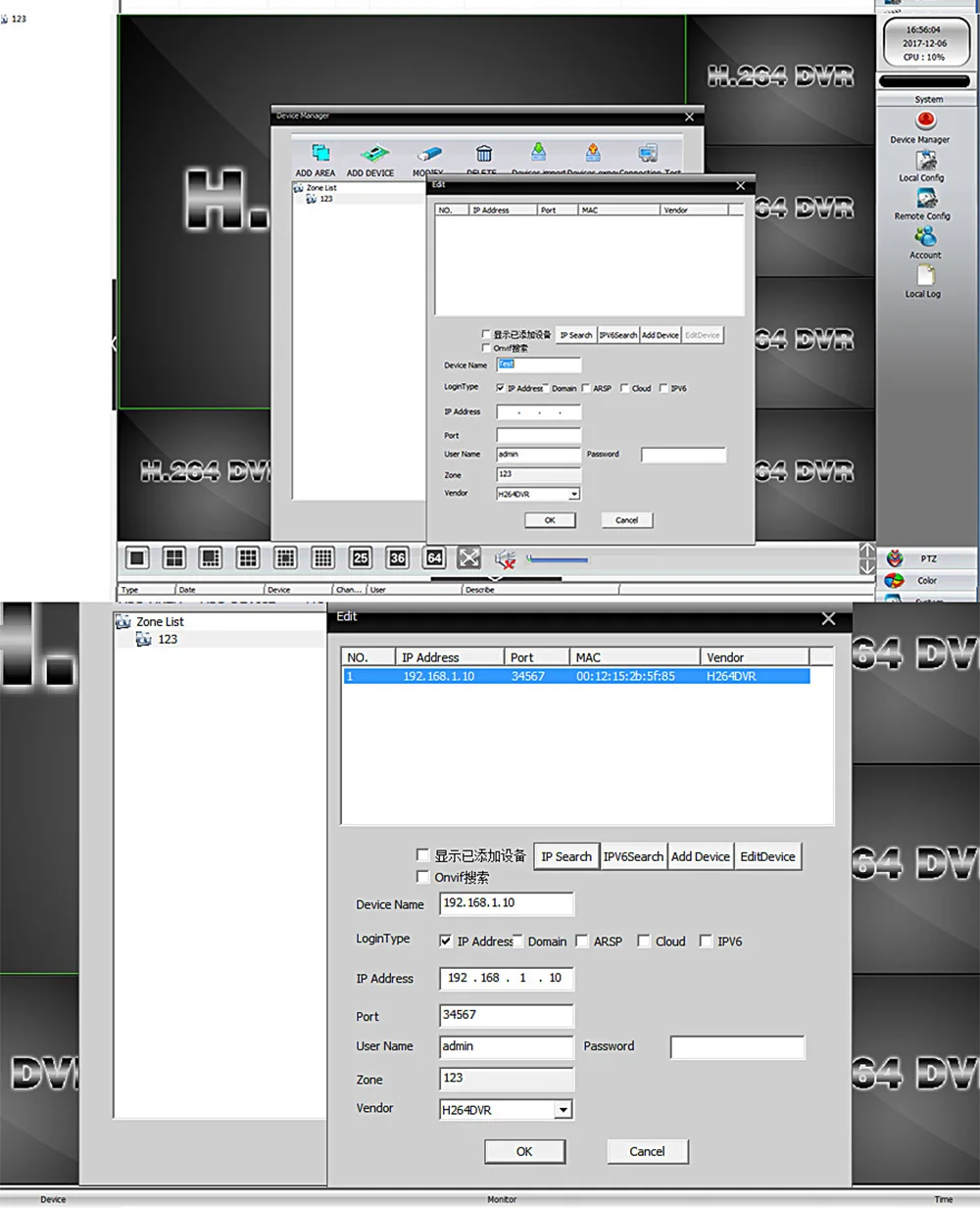Check ARSP login type in enlarged Edit dialog
Screen dimensions: 980x1208
point(582,941)
